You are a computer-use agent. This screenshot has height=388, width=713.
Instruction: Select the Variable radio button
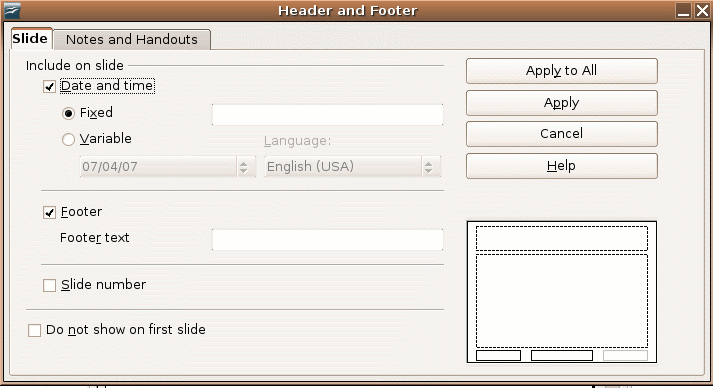[68, 139]
